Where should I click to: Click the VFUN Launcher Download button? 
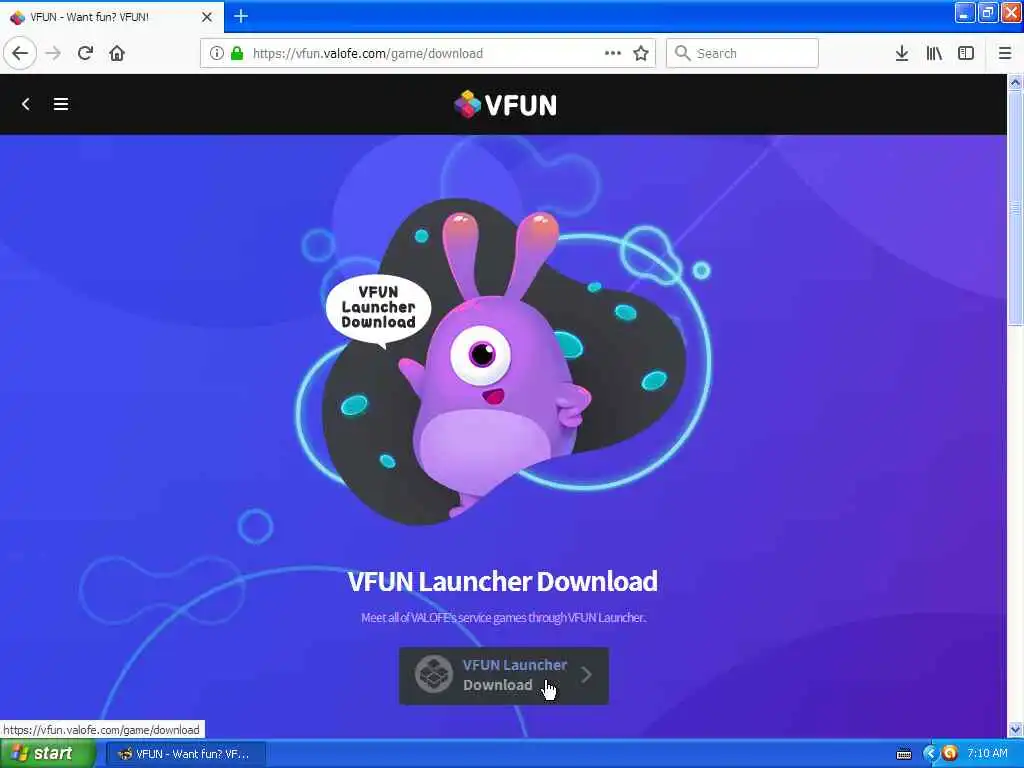[x=504, y=675]
